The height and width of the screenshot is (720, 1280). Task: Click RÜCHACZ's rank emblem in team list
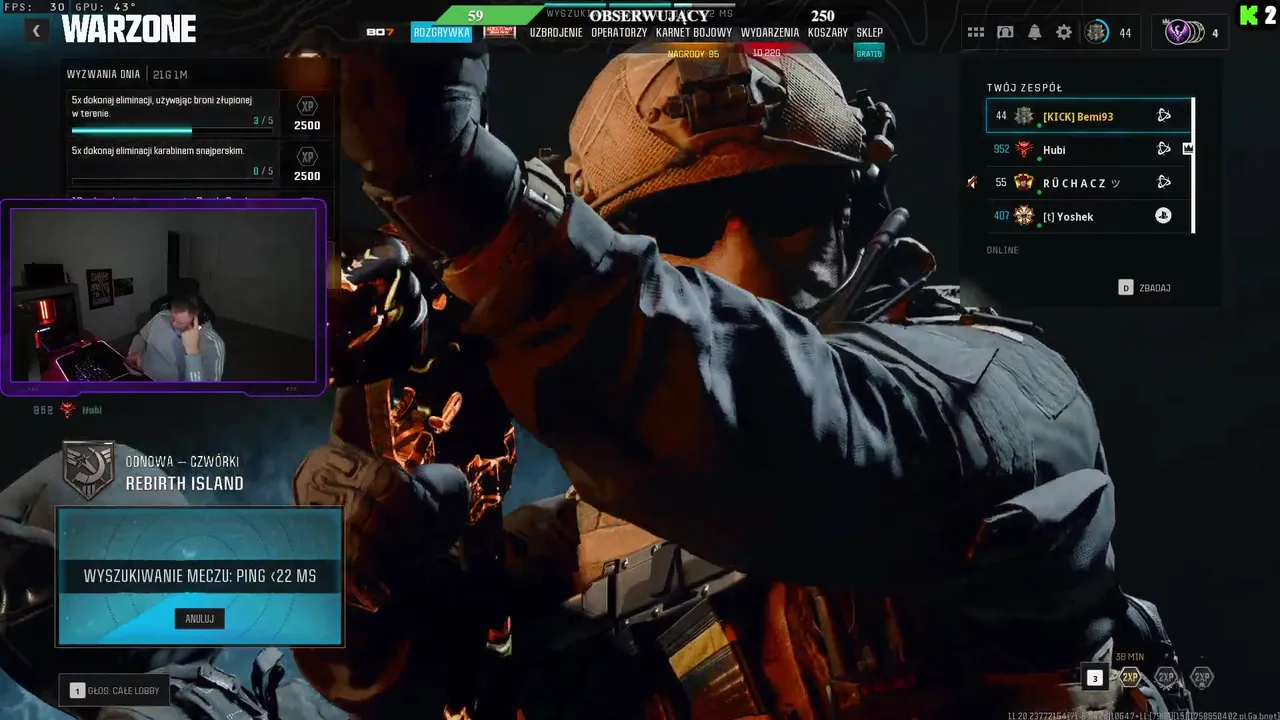[x=1024, y=182]
